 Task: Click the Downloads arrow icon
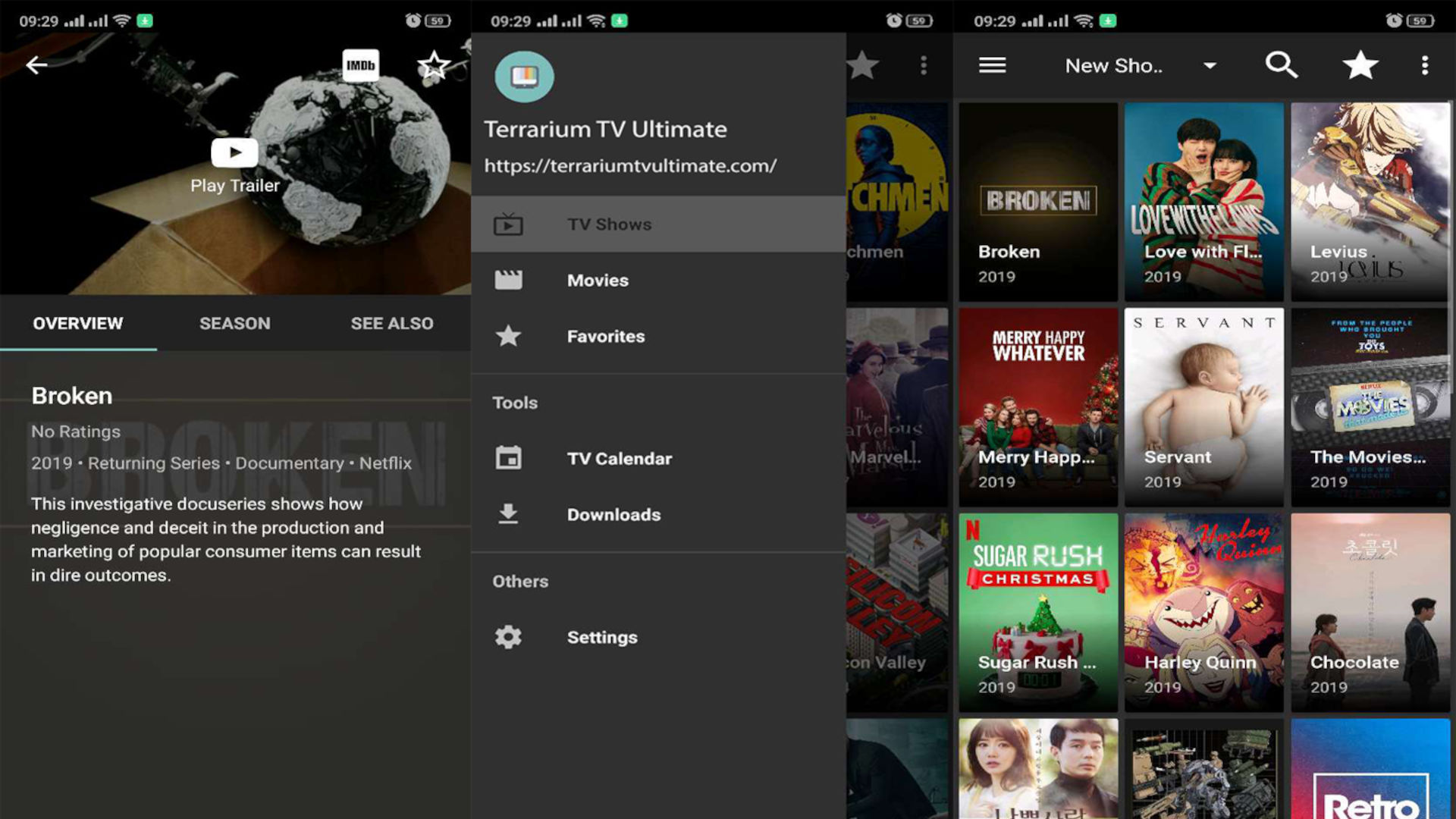point(508,514)
